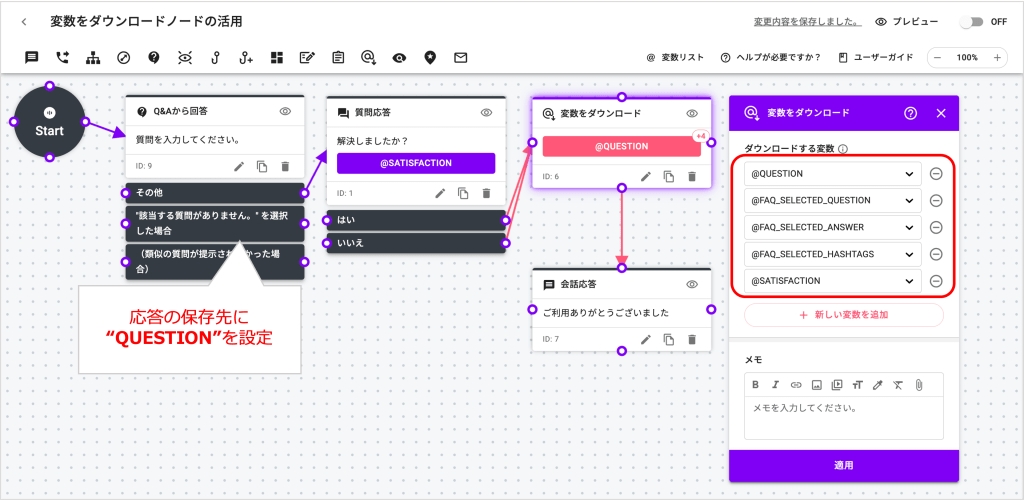Image resolution: width=1024 pixels, height=501 pixels.
Task: Toggle visibility eye on 質問応答 node
Action: 486,113
